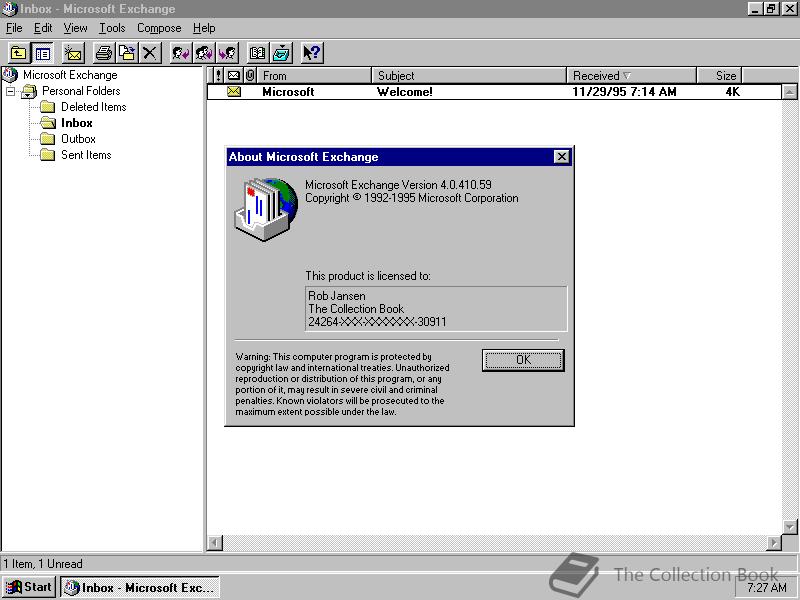Open the Compose menu
Screen dimensions: 800x600
(x=158, y=28)
